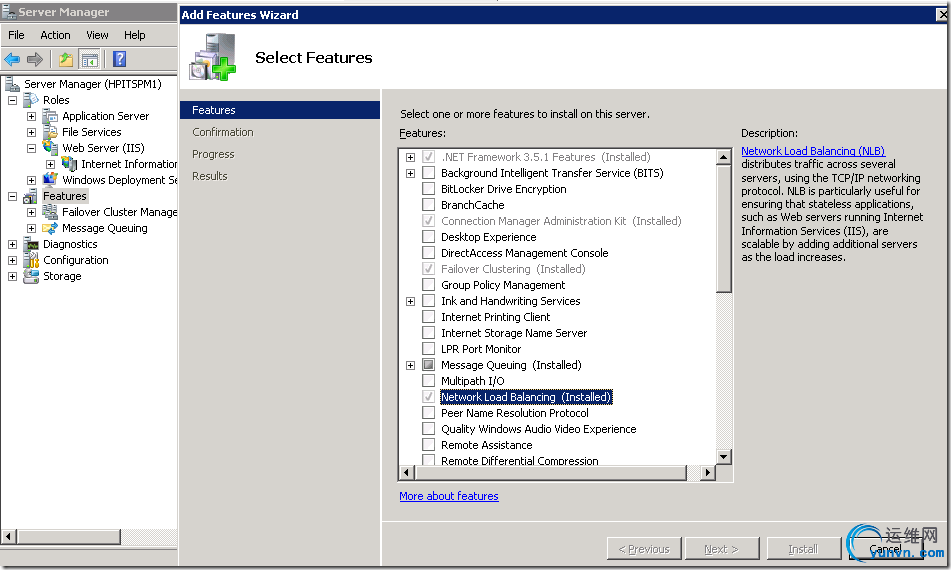Click the blue Help toolbar icon

119,59
